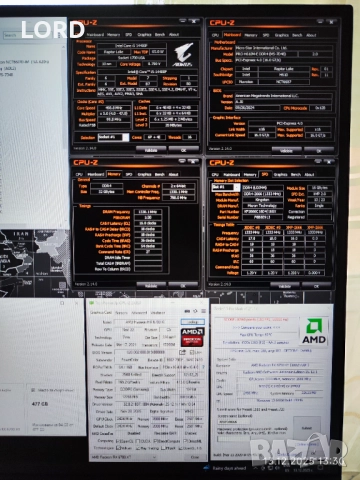This screenshot has height=480, width=360.
Task: Take a GPU-Z screenshot with the camera icon
Action: pyautogui.click(x=187, y=311)
